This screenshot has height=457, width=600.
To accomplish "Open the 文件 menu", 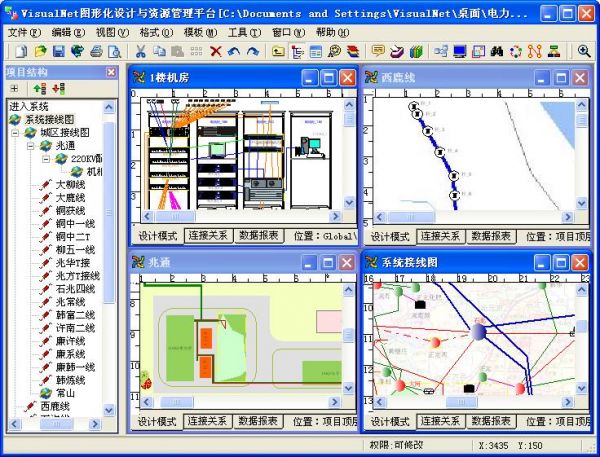I will [x=24, y=33].
